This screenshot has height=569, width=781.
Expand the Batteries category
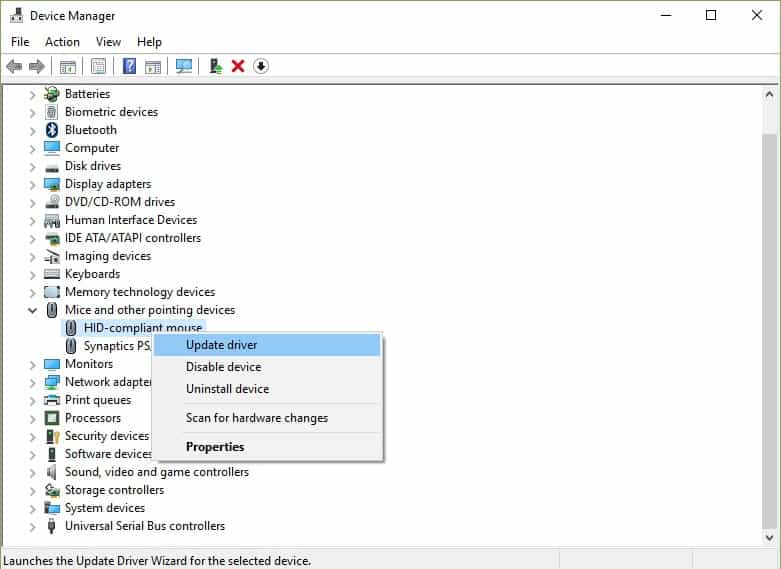click(x=32, y=94)
